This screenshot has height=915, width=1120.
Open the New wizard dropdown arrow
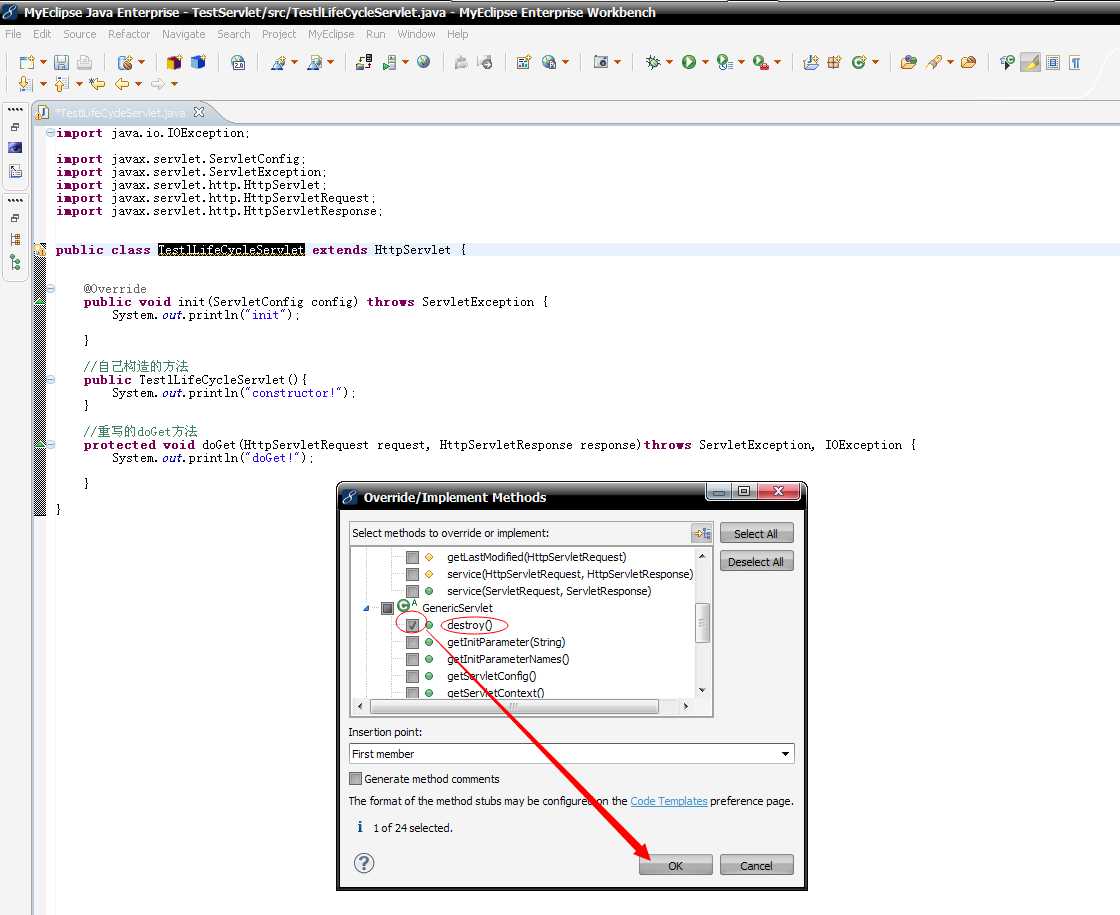[43, 63]
